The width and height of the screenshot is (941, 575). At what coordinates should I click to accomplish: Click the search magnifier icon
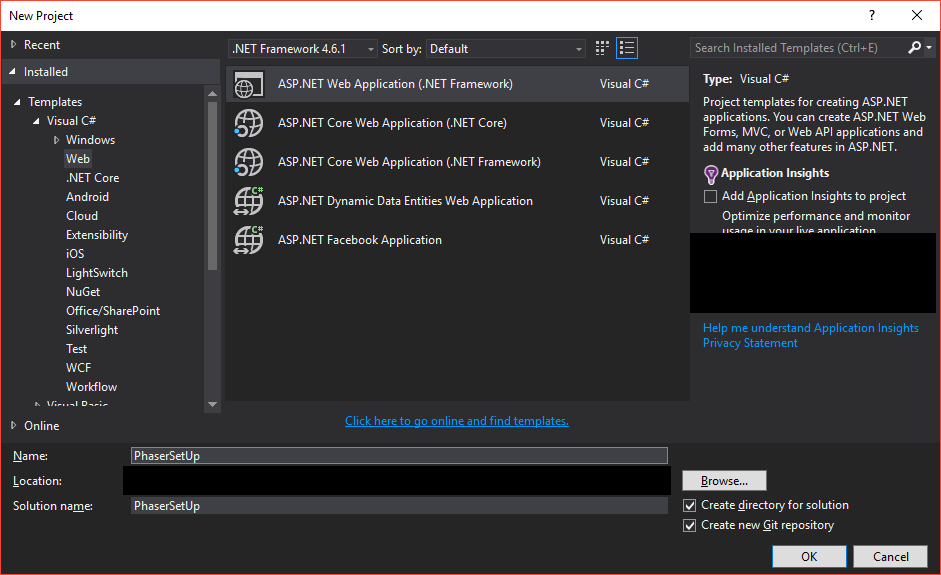(915, 47)
